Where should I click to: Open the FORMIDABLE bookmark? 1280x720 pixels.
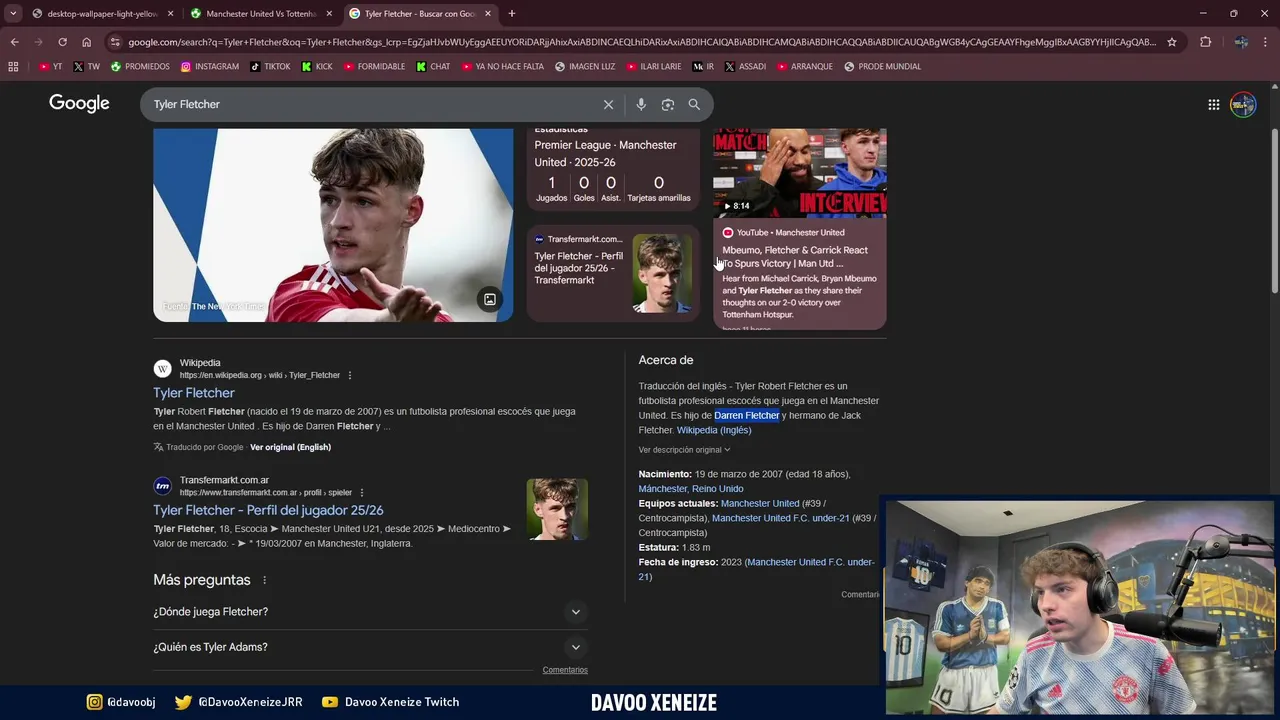[374, 66]
